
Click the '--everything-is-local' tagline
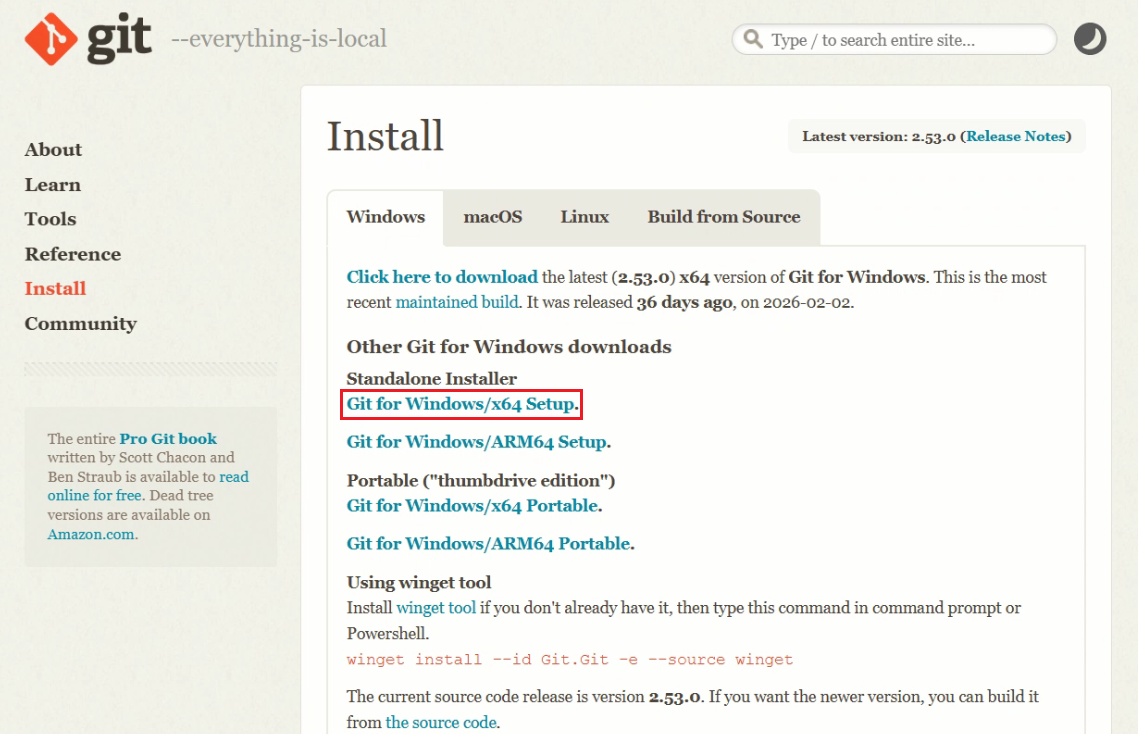(279, 38)
